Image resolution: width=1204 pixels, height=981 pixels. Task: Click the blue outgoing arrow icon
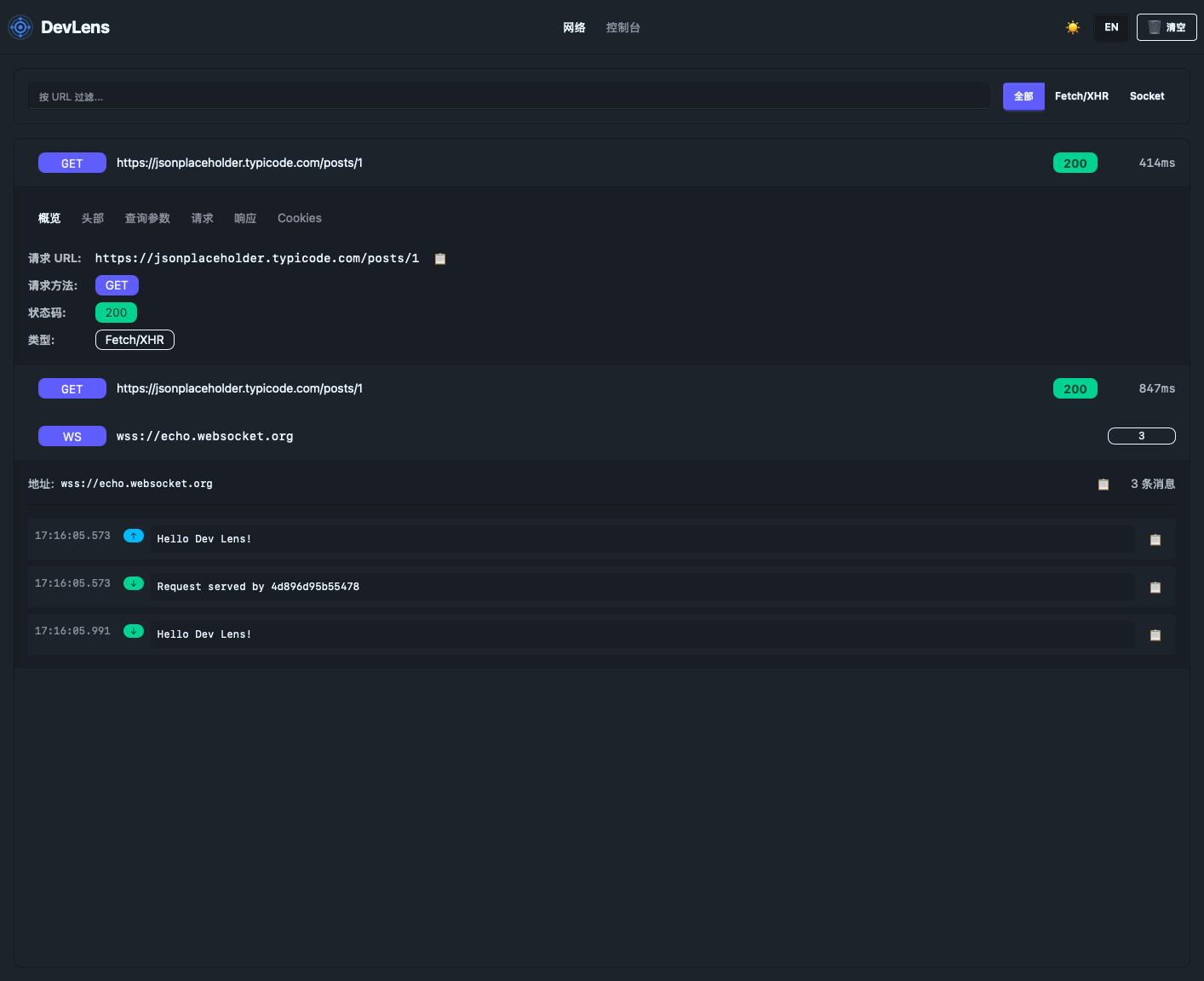click(134, 536)
